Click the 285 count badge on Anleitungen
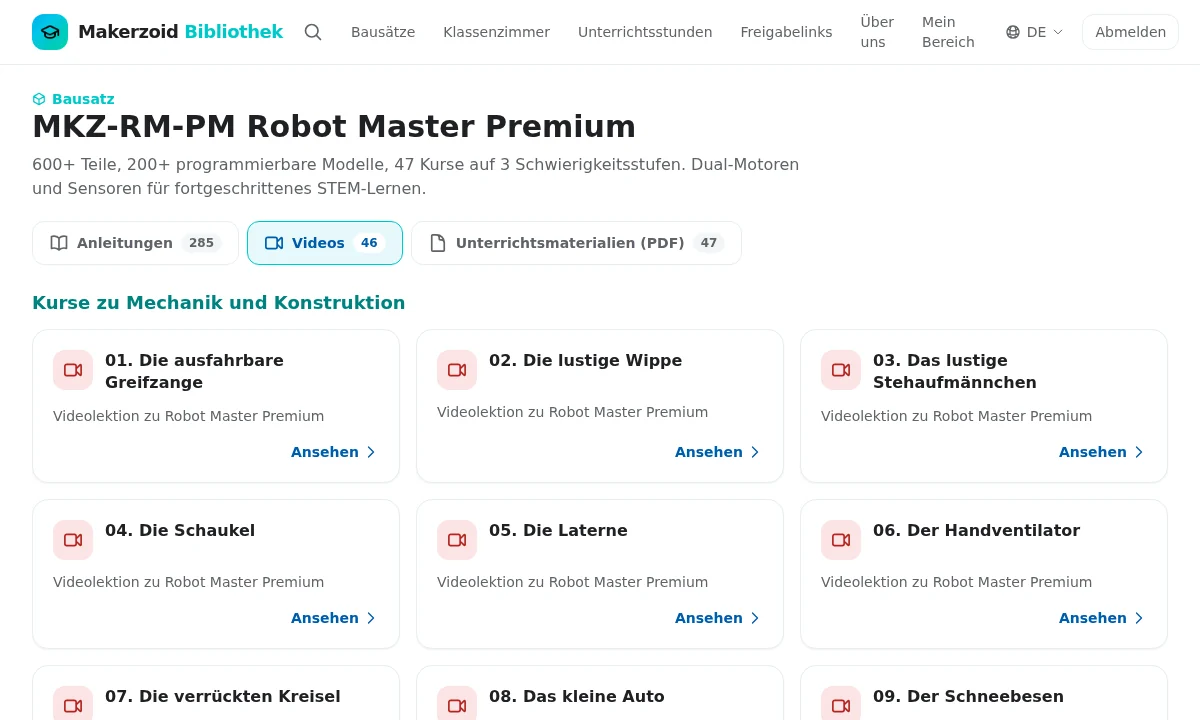The image size is (1200, 720). (201, 243)
